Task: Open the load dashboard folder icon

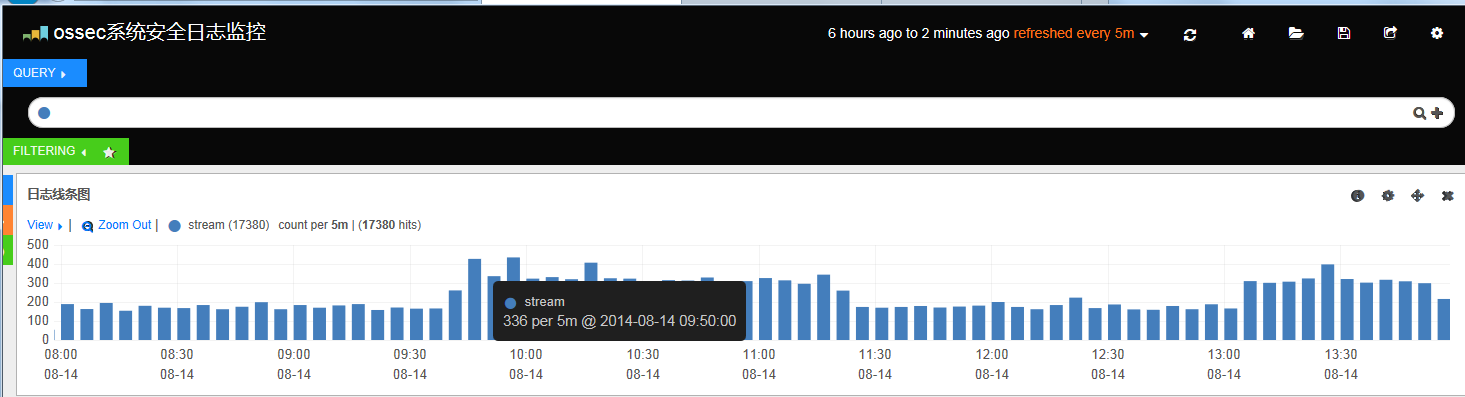Action: (1296, 33)
